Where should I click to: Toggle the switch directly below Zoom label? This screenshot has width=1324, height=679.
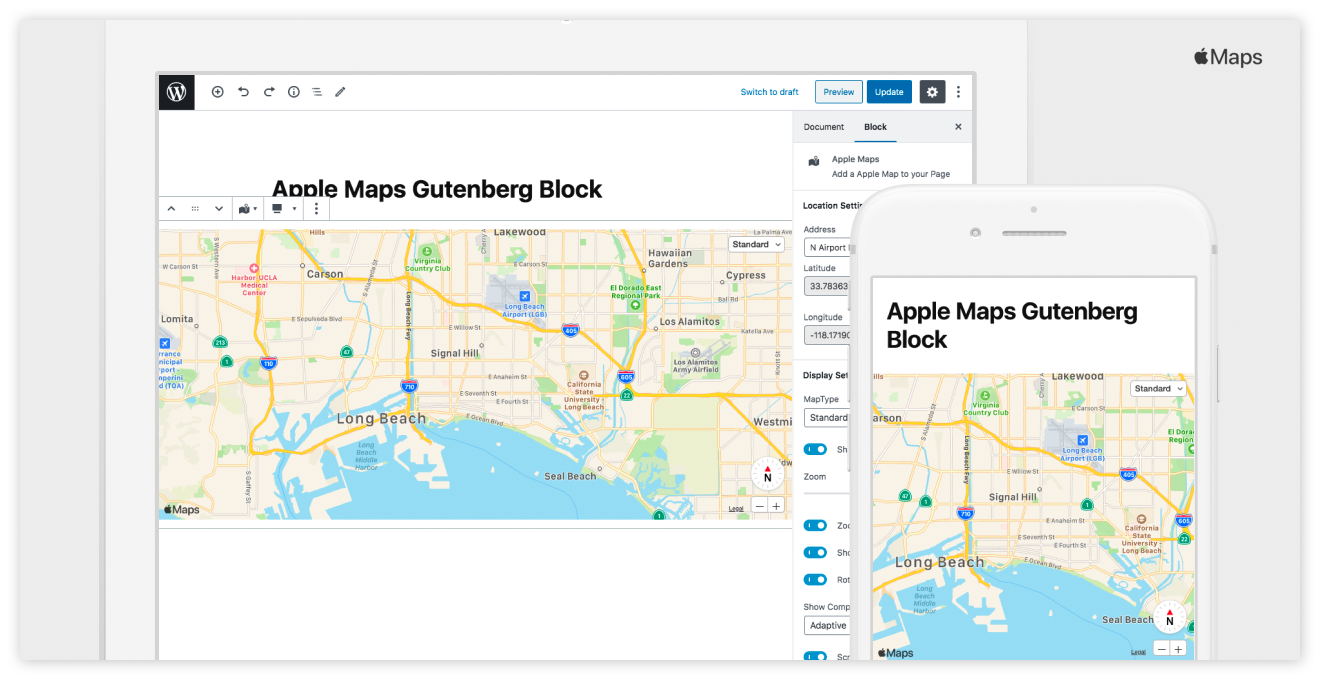816,525
